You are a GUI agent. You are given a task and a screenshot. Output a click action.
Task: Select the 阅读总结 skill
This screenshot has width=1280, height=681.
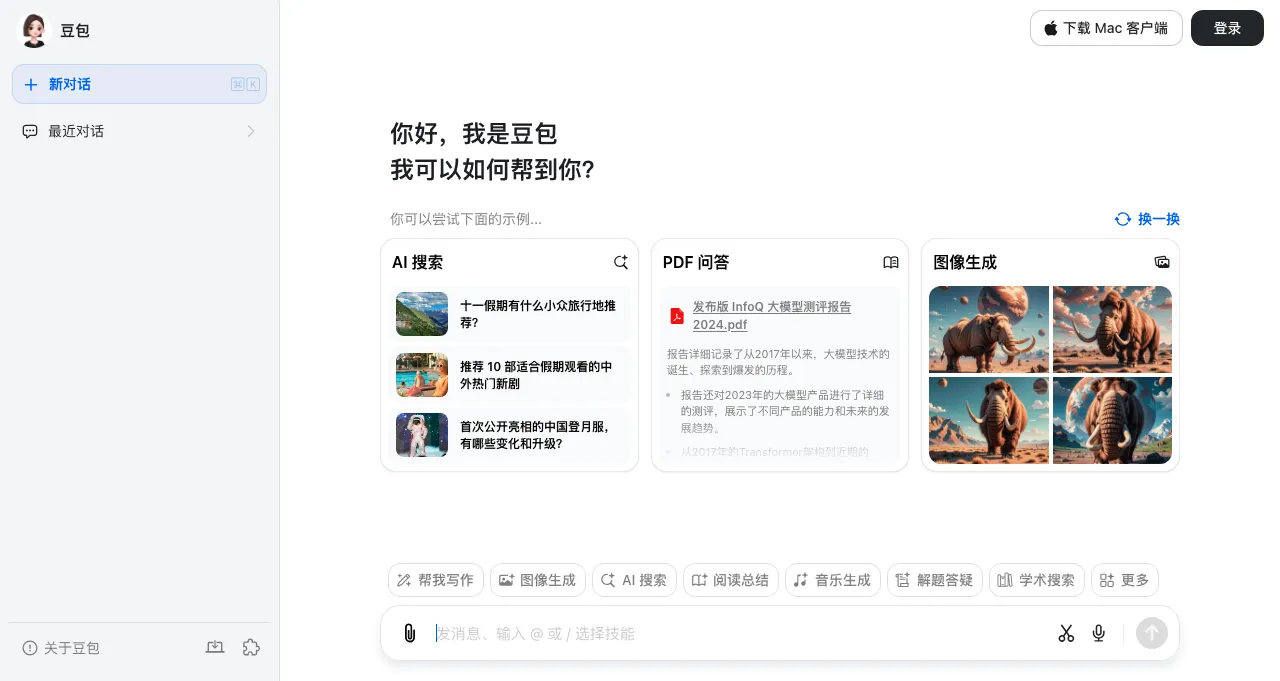pos(731,580)
